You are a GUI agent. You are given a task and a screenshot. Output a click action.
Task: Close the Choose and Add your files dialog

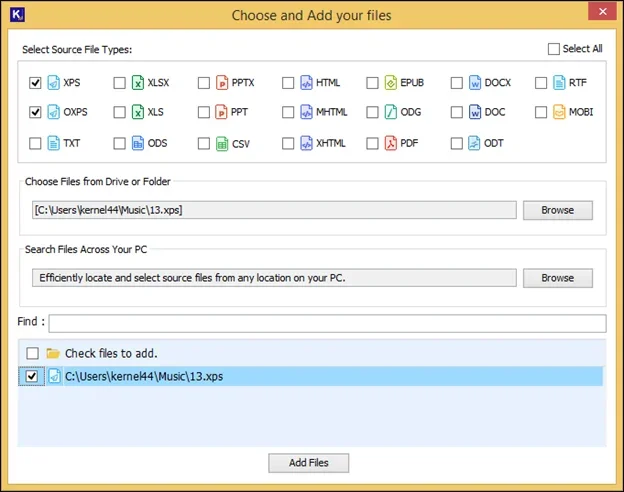pyautogui.click(x=602, y=12)
